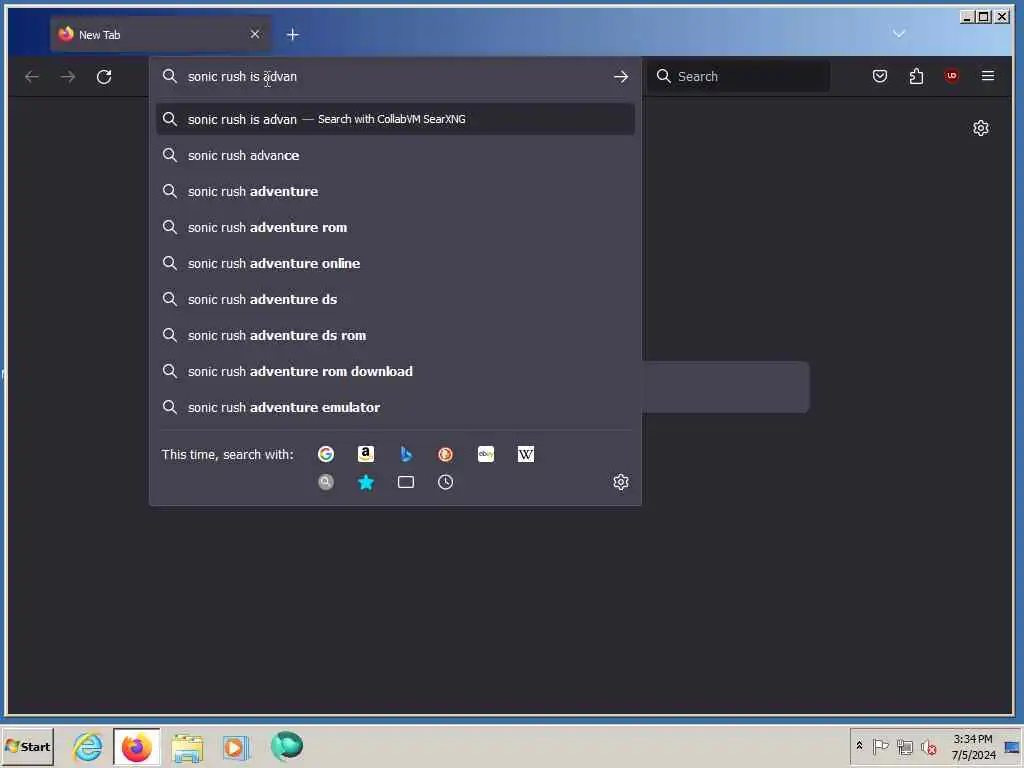Search history using the clock icon
Viewport: 1024px width, 768px height.
point(445,482)
